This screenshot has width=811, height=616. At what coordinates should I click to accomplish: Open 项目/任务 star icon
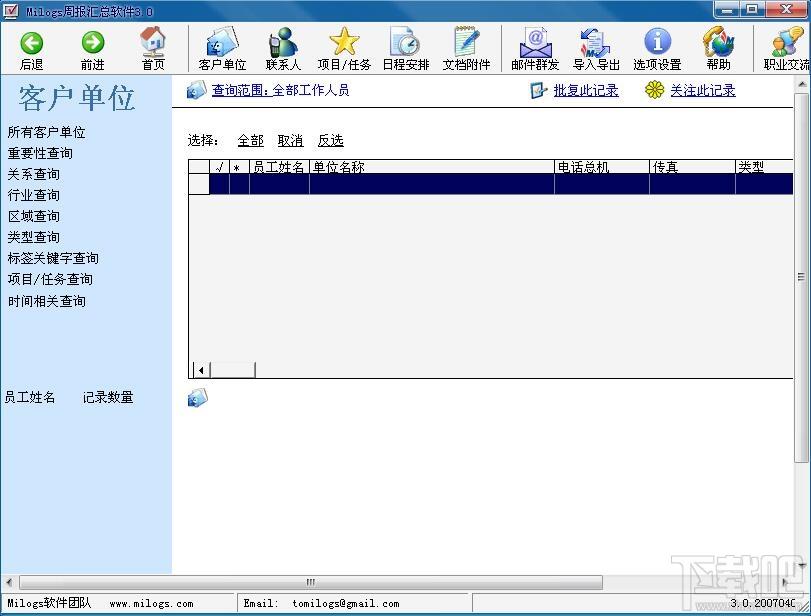point(344,41)
